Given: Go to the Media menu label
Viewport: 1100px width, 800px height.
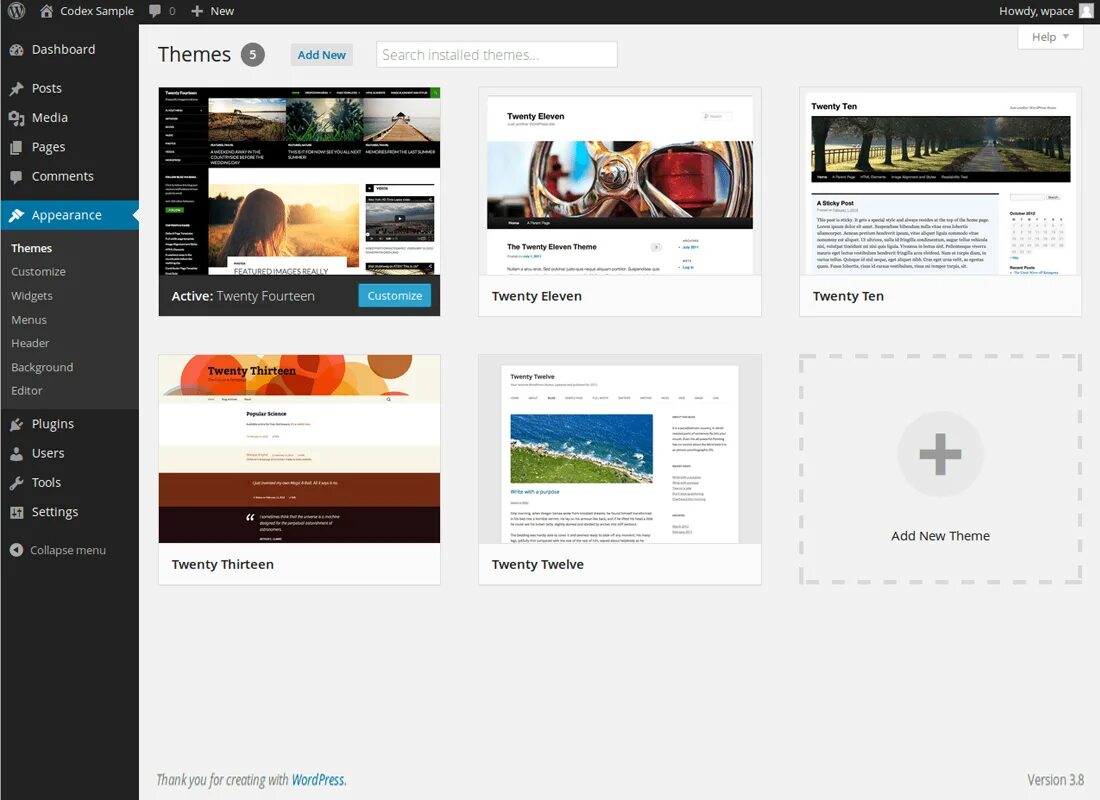Looking at the screenshot, I should (50, 118).
